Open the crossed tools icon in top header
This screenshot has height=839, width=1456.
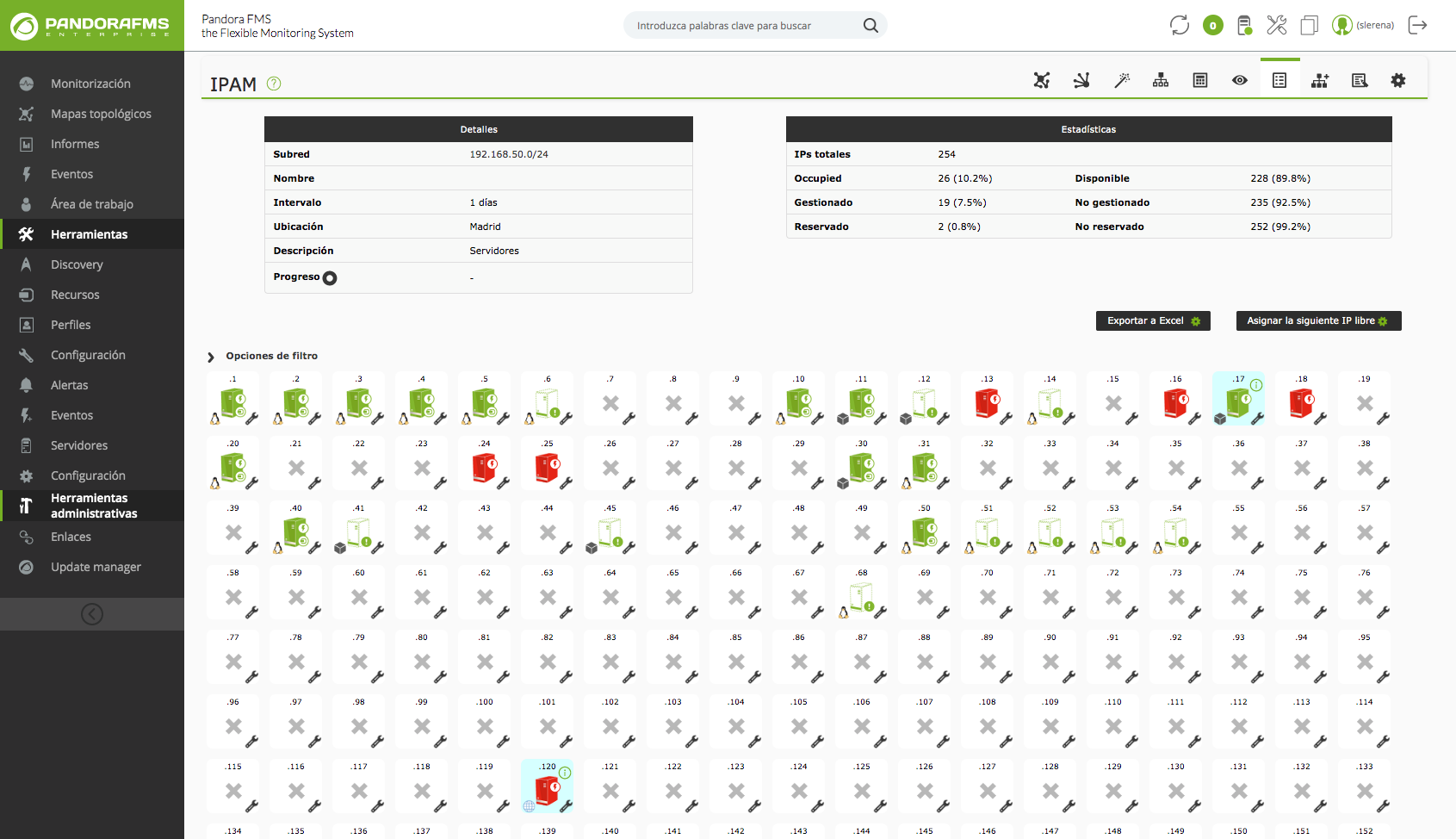click(x=1276, y=25)
